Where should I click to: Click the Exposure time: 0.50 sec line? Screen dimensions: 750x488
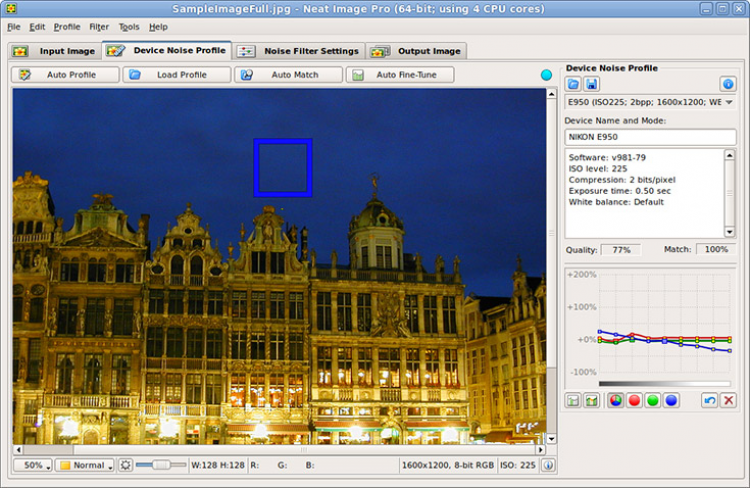[x=619, y=191]
